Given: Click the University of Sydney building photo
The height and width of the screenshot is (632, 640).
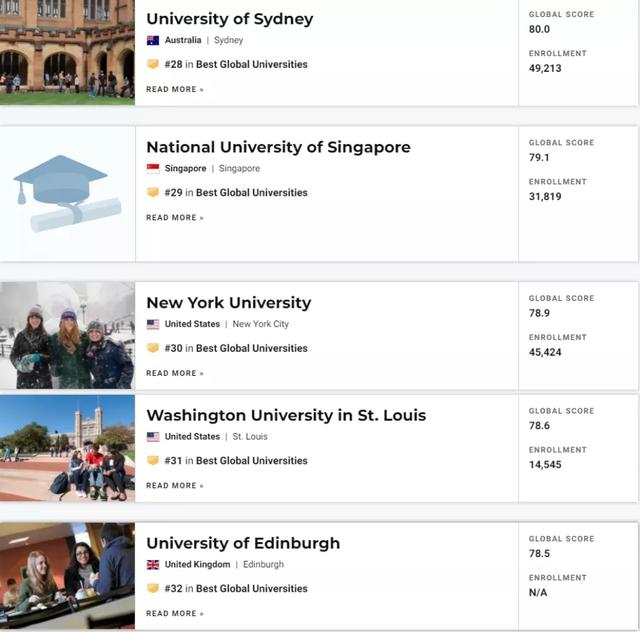Looking at the screenshot, I should pos(67,50).
